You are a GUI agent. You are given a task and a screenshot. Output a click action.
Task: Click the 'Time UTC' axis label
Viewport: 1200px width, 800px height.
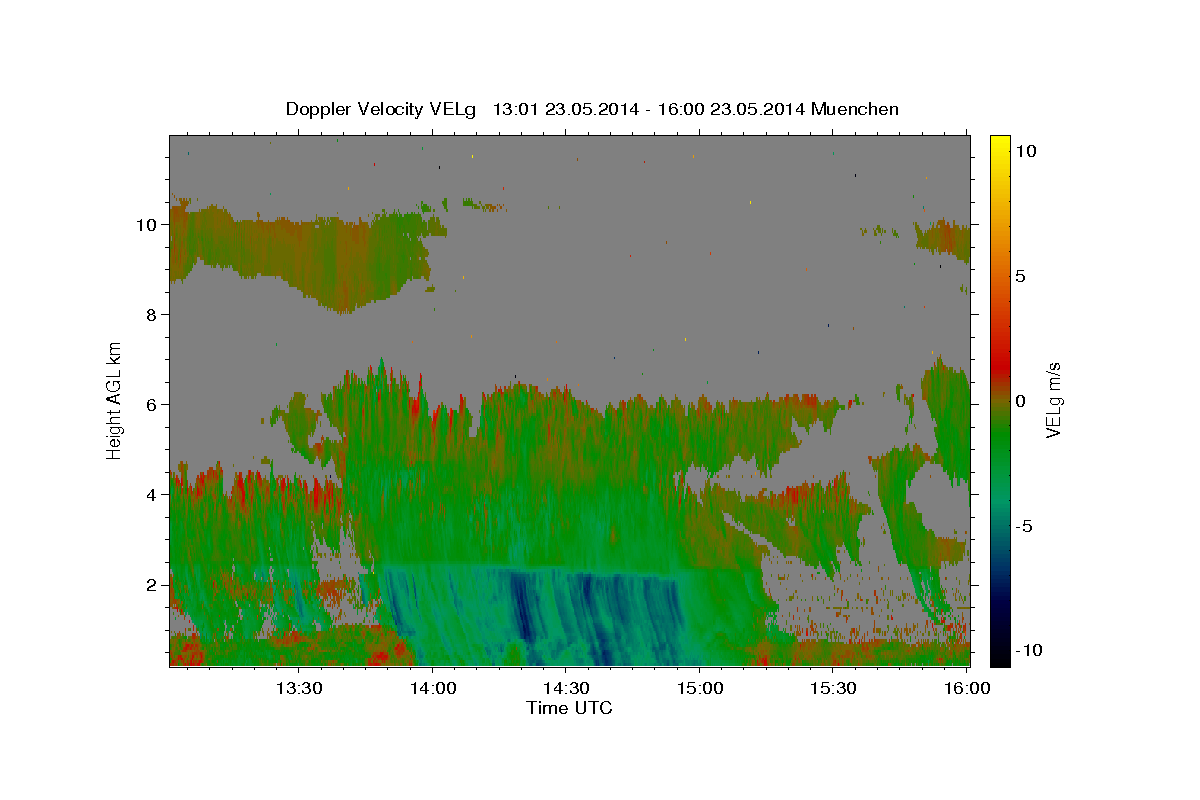569,708
